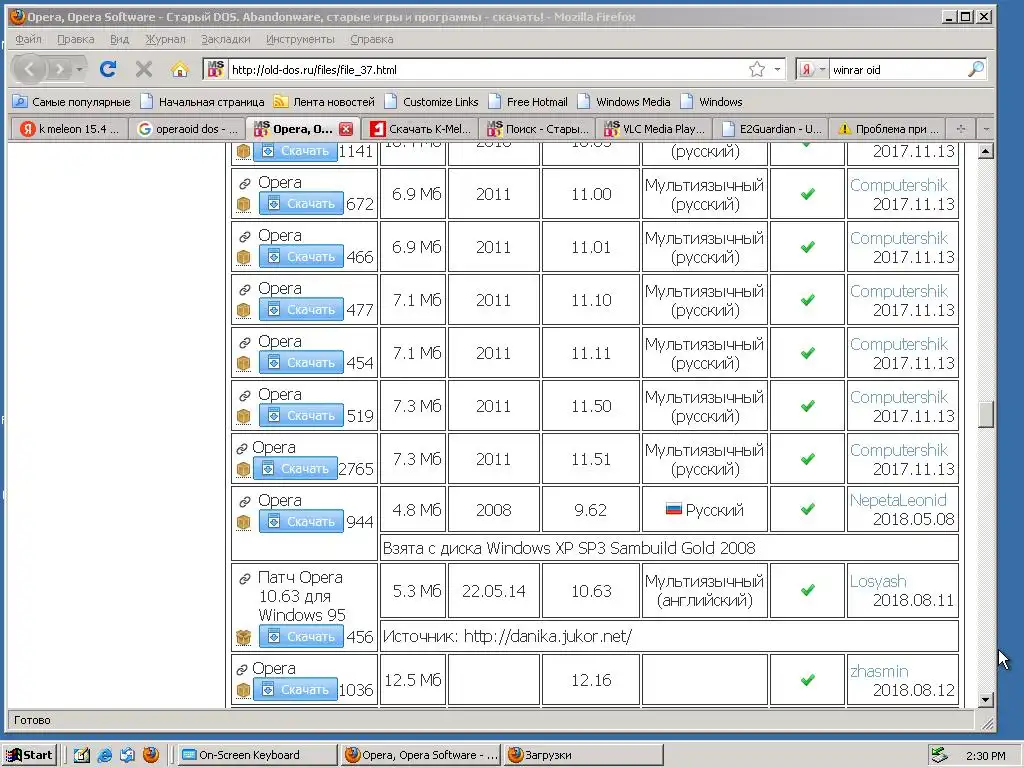1024x768 pixels.
Task: Open the Вид menu
Action: [120, 39]
